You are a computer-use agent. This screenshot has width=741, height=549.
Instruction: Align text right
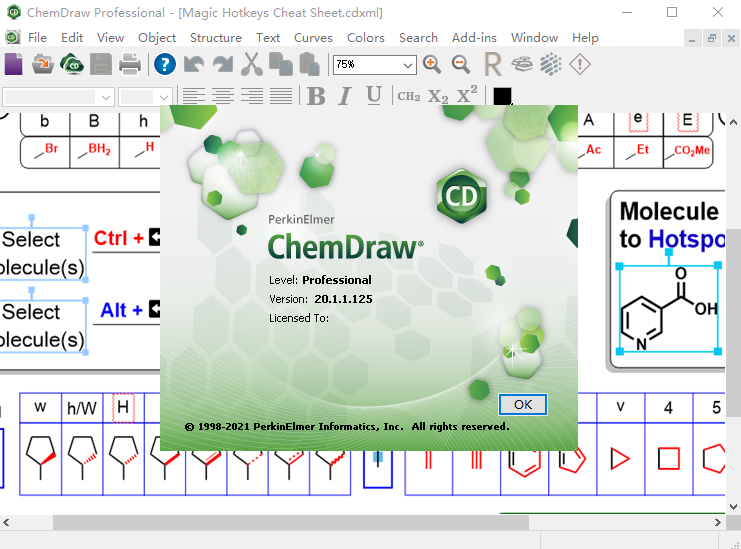coord(252,96)
